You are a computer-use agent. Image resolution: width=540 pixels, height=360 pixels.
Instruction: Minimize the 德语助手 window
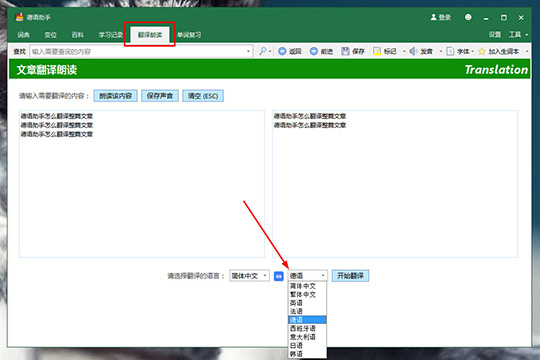point(486,18)
